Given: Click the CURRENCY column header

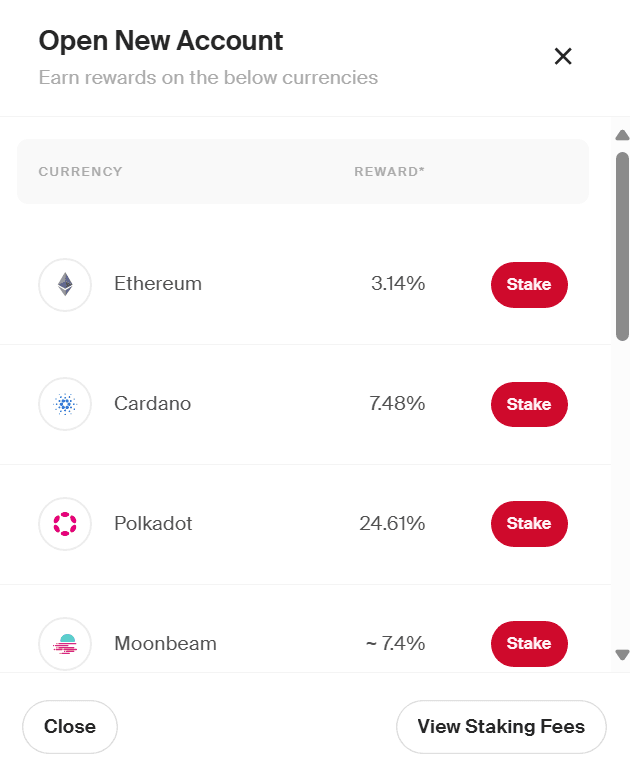Looking at the screenshot, I should 81,171.
